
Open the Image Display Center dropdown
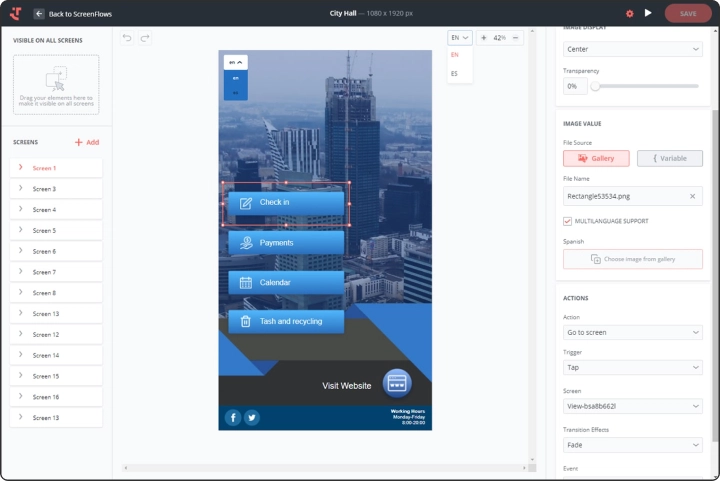(x=633, y=49)
